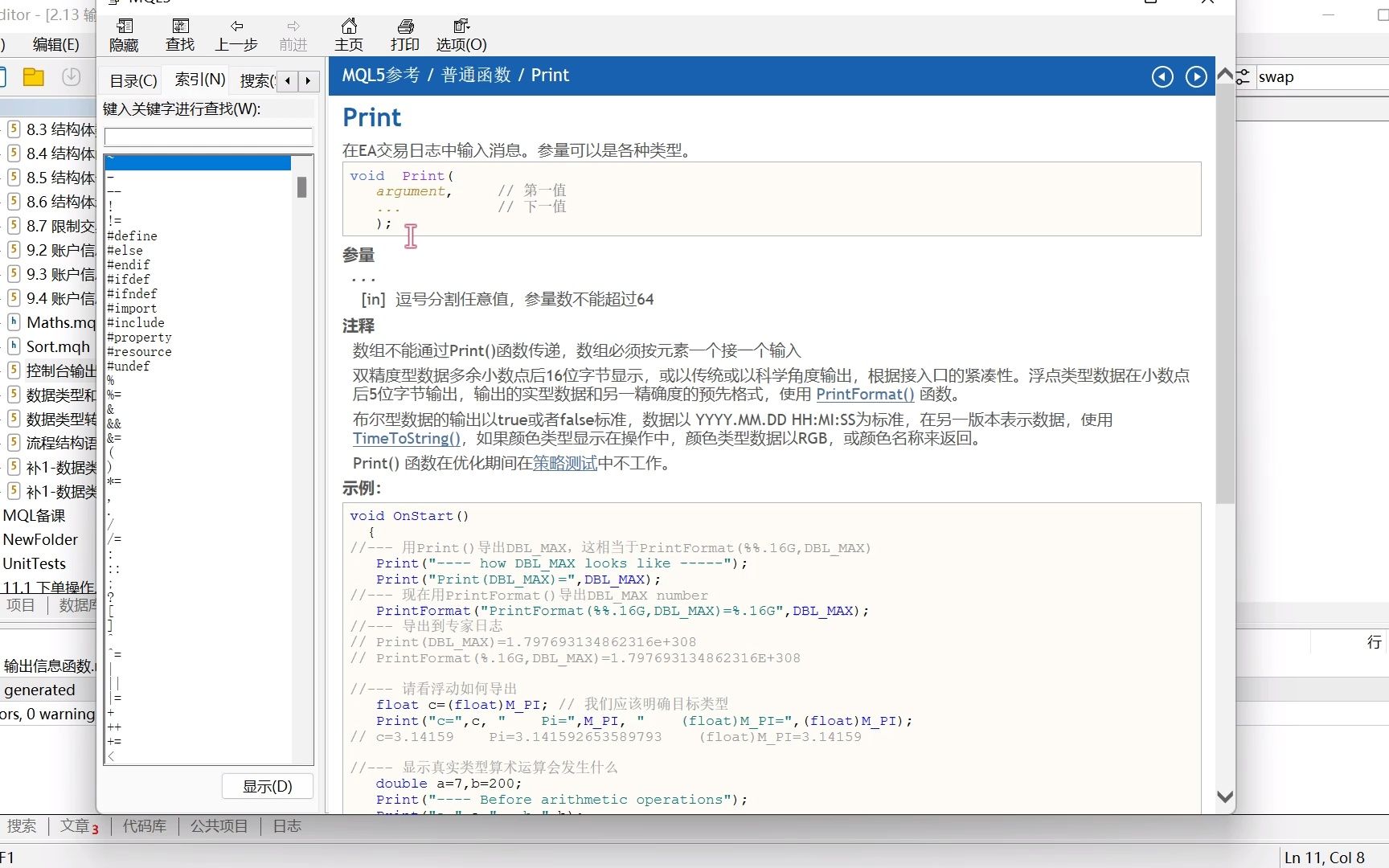Image resolution: width=1389 pixels, height=868 pixels.
Task: Click the swap search field in editor
Action: click(1322, 77)
